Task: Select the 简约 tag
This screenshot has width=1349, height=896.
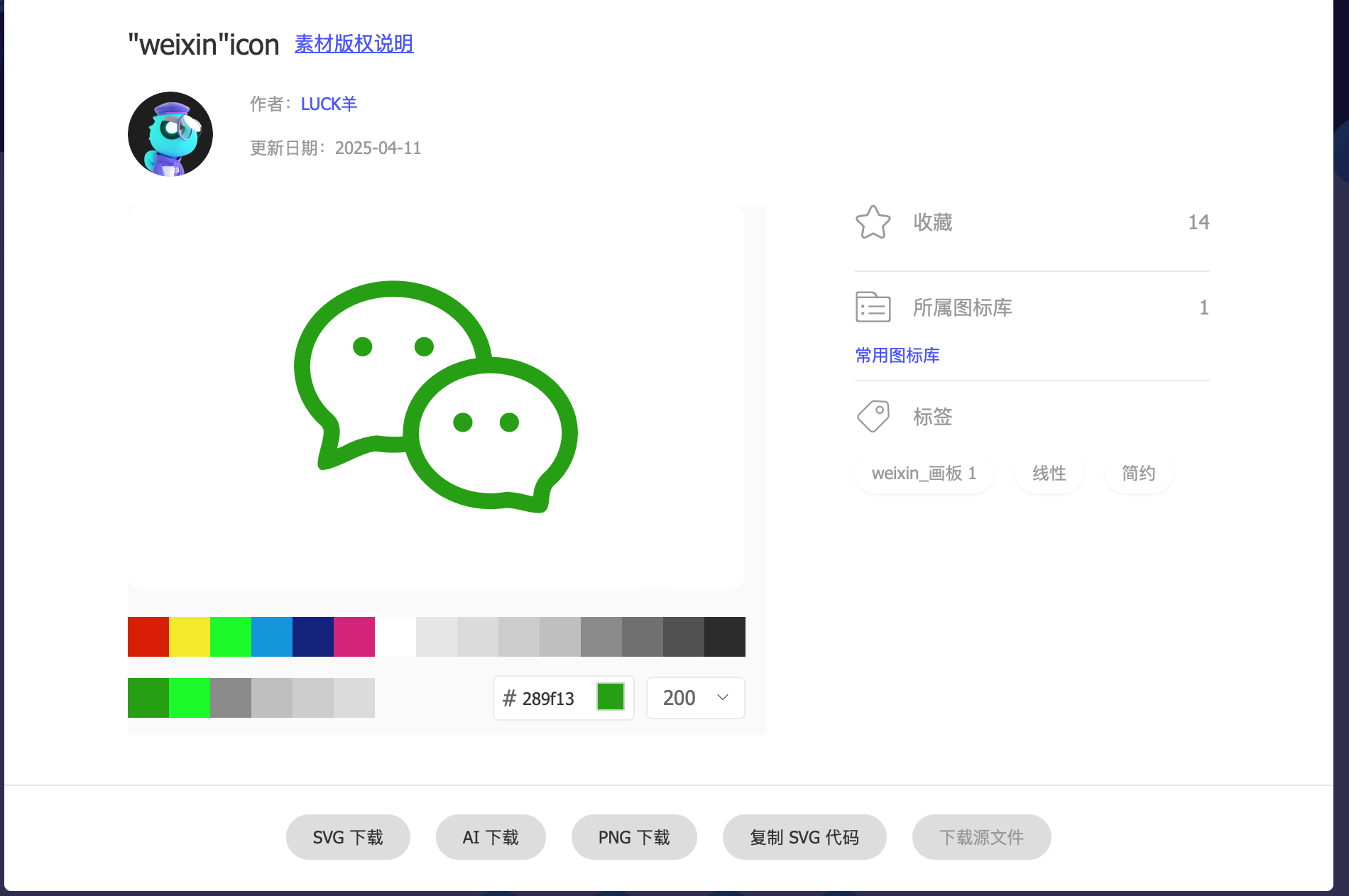Action: 1139,474
